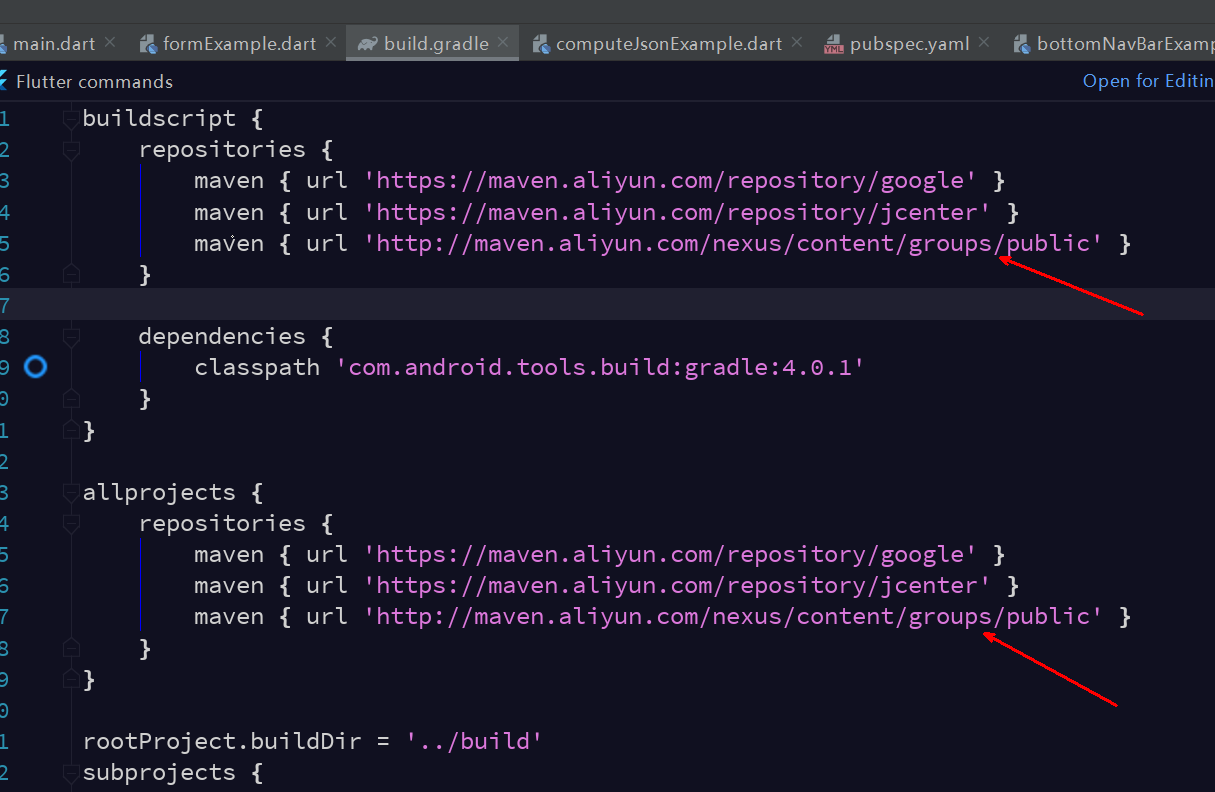Click the computeJsonExample.dart file icon
Screen dimensions: 1215x792
[x=541, y=44]
